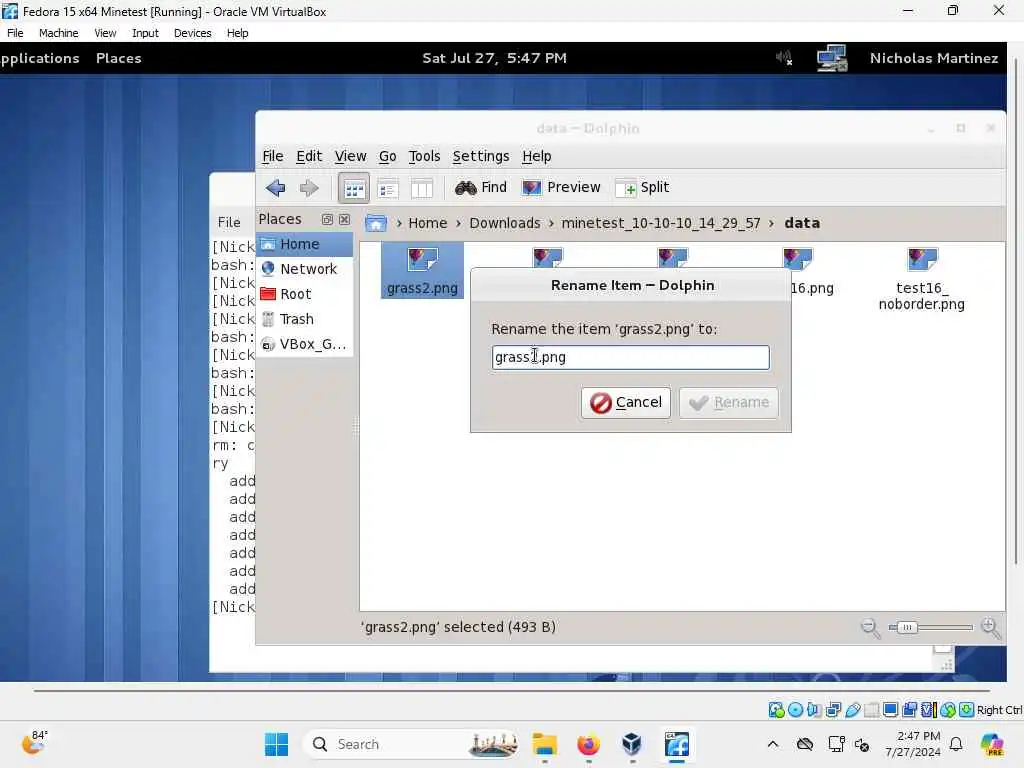Open File Explorer from taskbar
The width and height of the screenshot is (1024, 768).
544,744
